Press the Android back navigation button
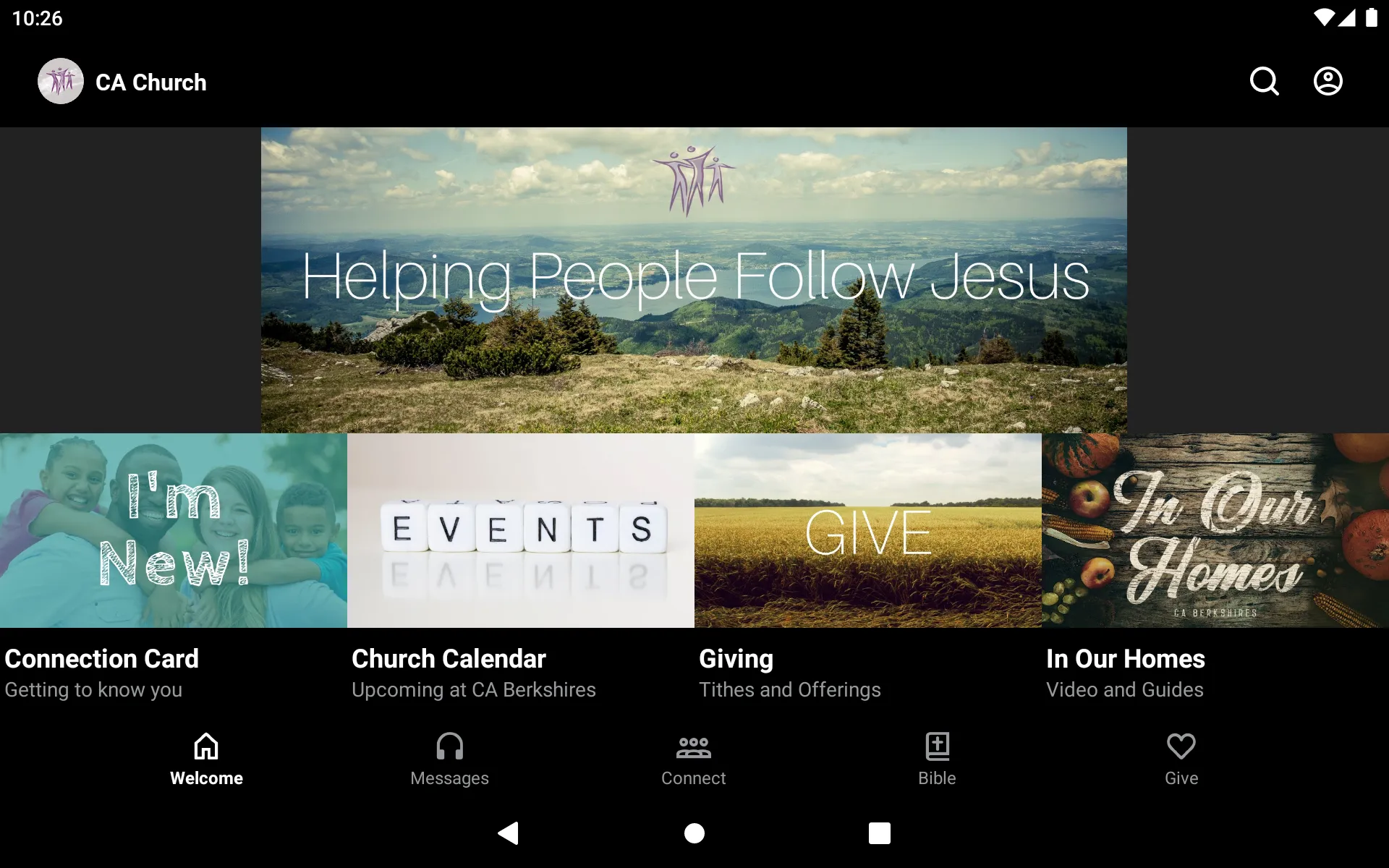Viewport: 1389px width, 868px height. click(x=509, y=832)
